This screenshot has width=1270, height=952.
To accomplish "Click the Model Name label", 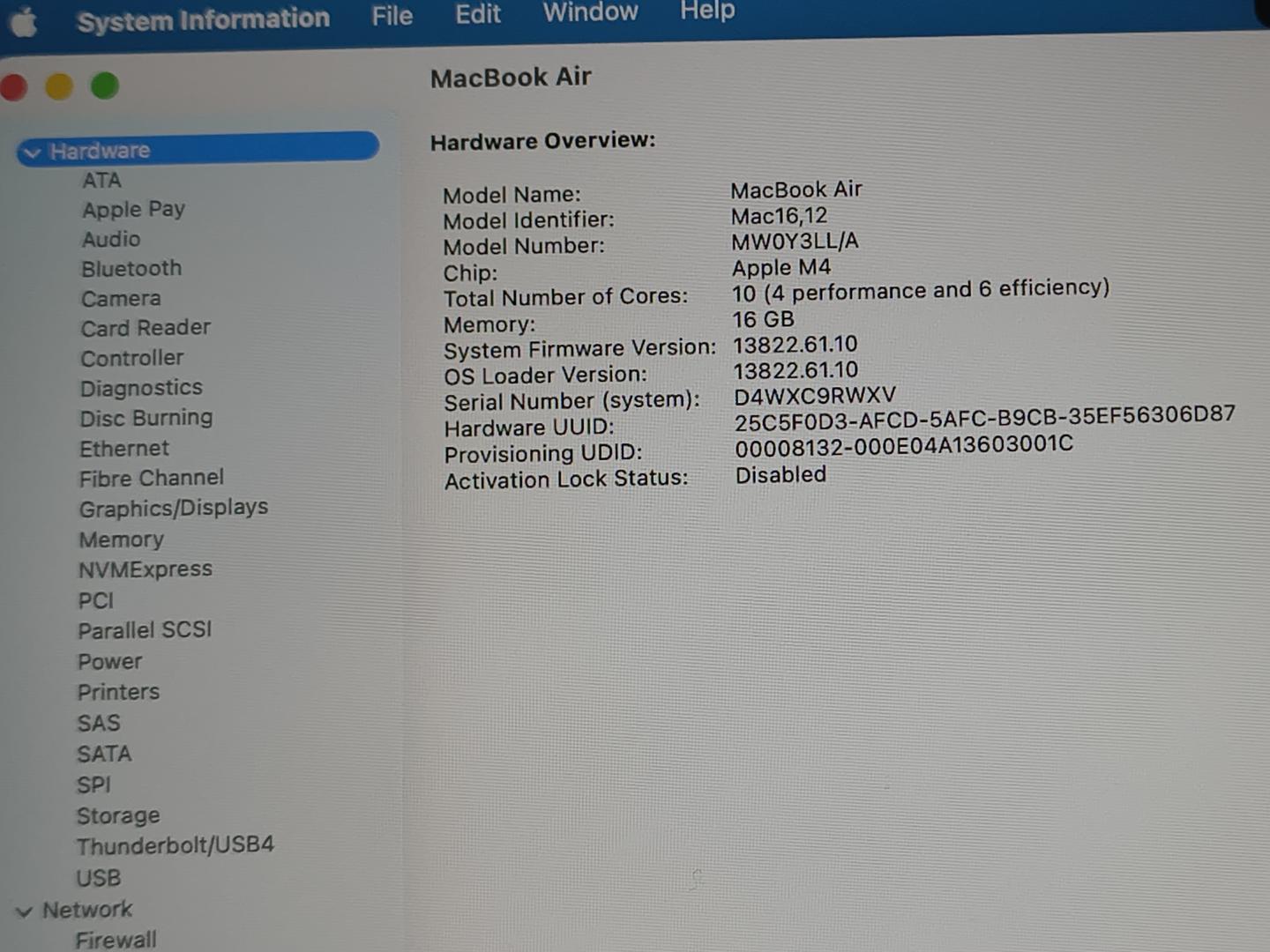I will coord(512,195).
